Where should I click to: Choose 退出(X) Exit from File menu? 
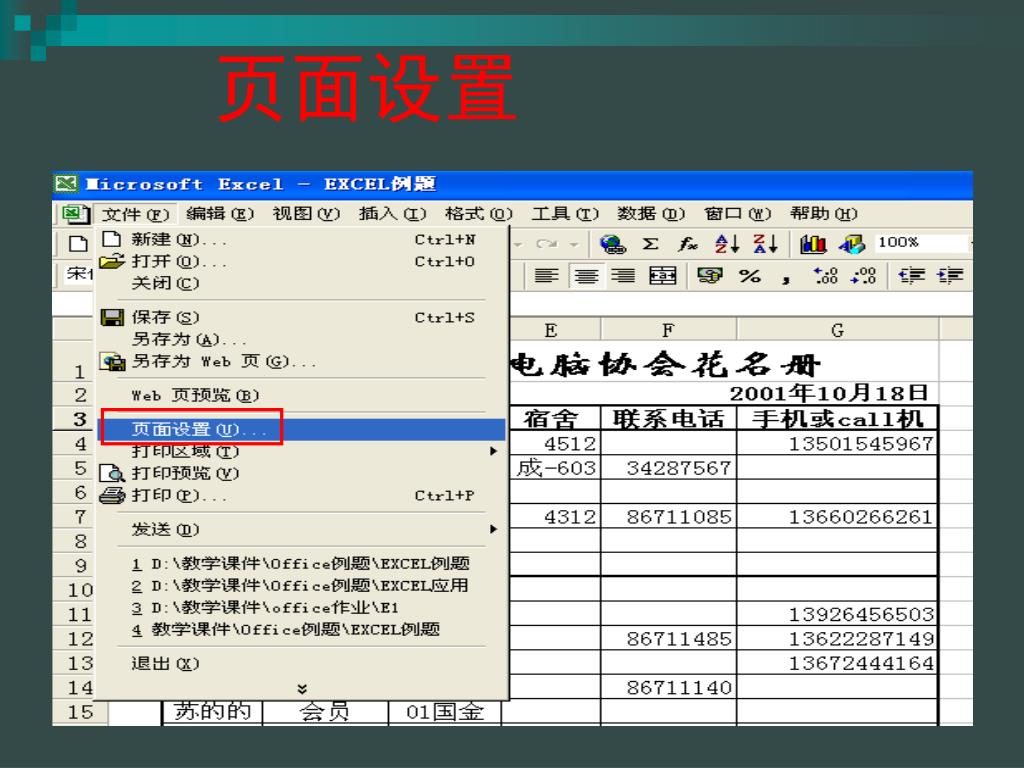[x=301, y=664]
